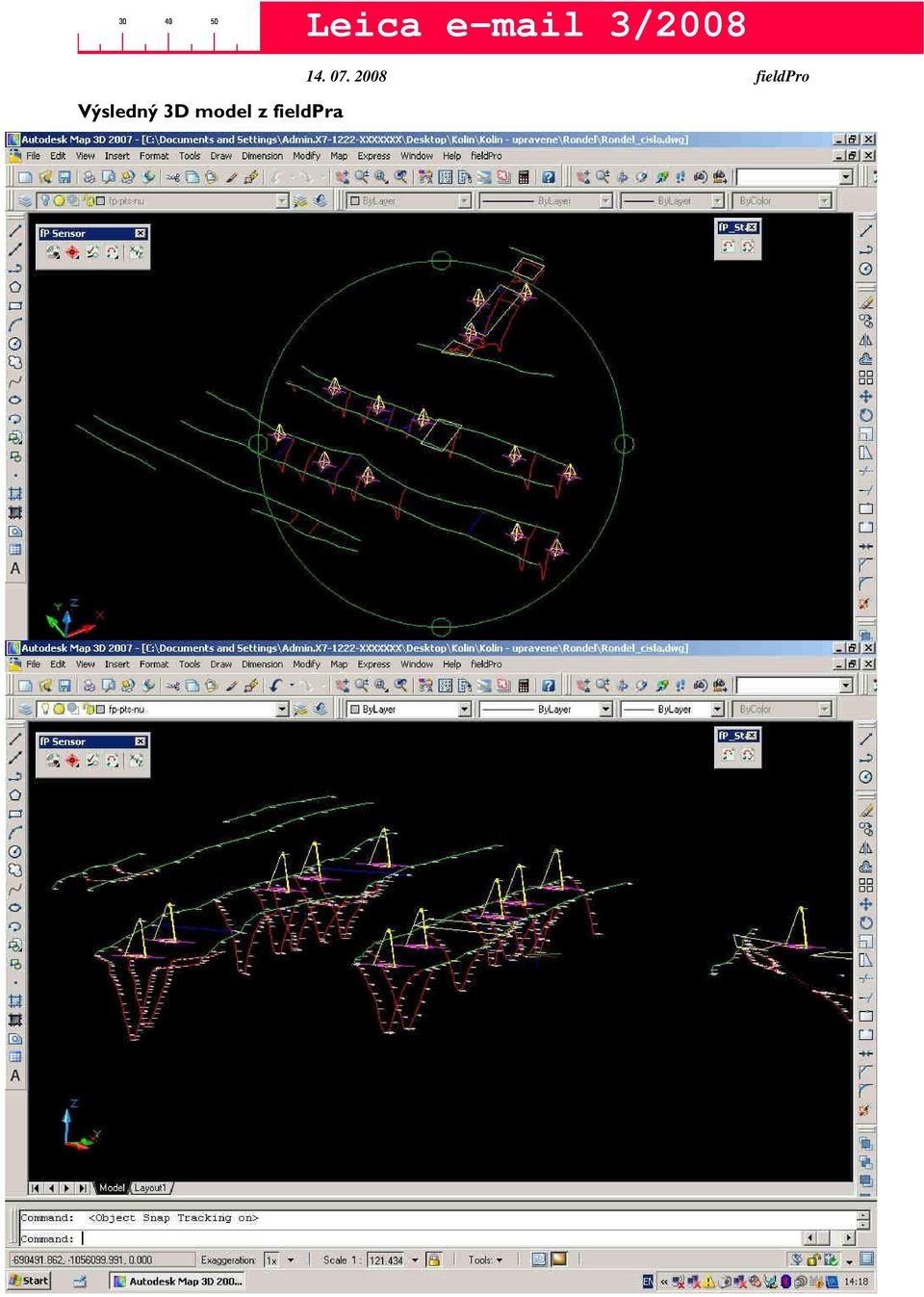Viewport: 924px width, 1297px height.
Task: Open ByColor plot style dropdown in lower window
Action: click(x=825, y=709)
